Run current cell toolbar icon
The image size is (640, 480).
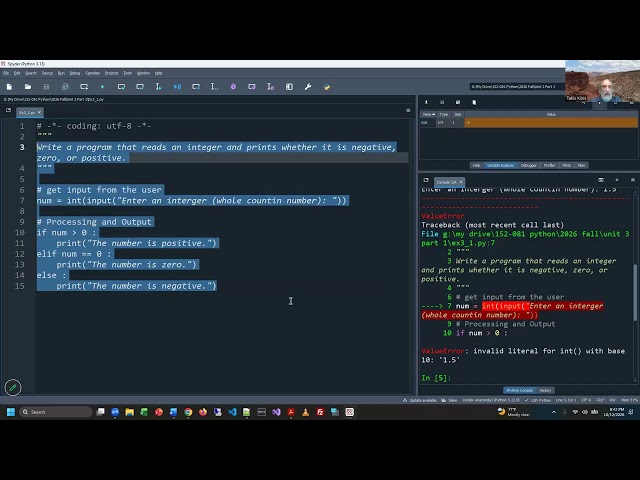click(121, 87)
